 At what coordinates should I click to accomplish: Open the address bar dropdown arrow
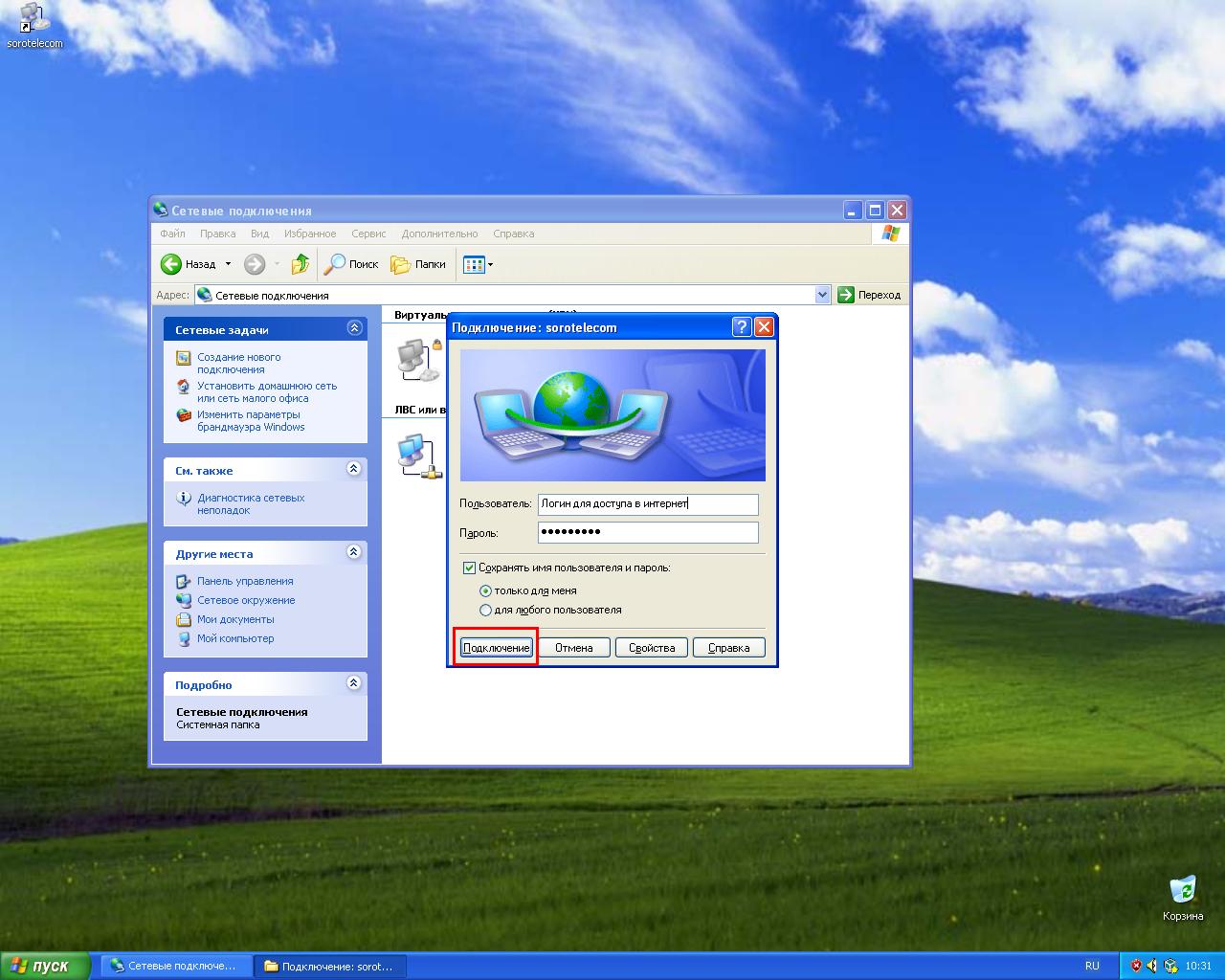coord(822,295)
